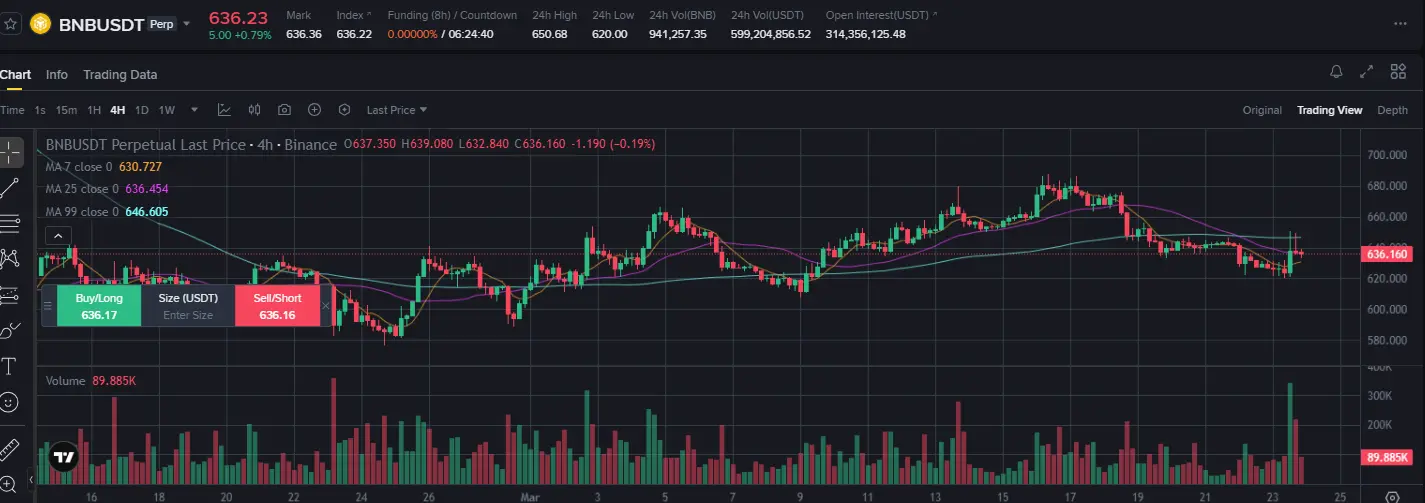Open the forecasting and measurement tool
Viewport: 1425px width, 503px height.
(10, 294)
